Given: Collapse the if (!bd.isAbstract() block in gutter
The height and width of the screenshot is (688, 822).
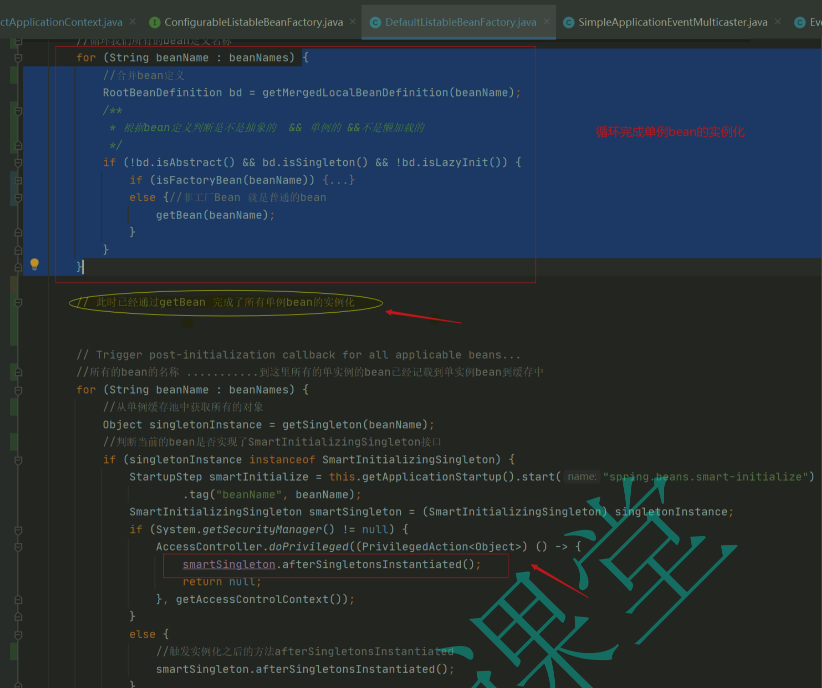Looking at the screenshot, I should [x=18, y=163].
